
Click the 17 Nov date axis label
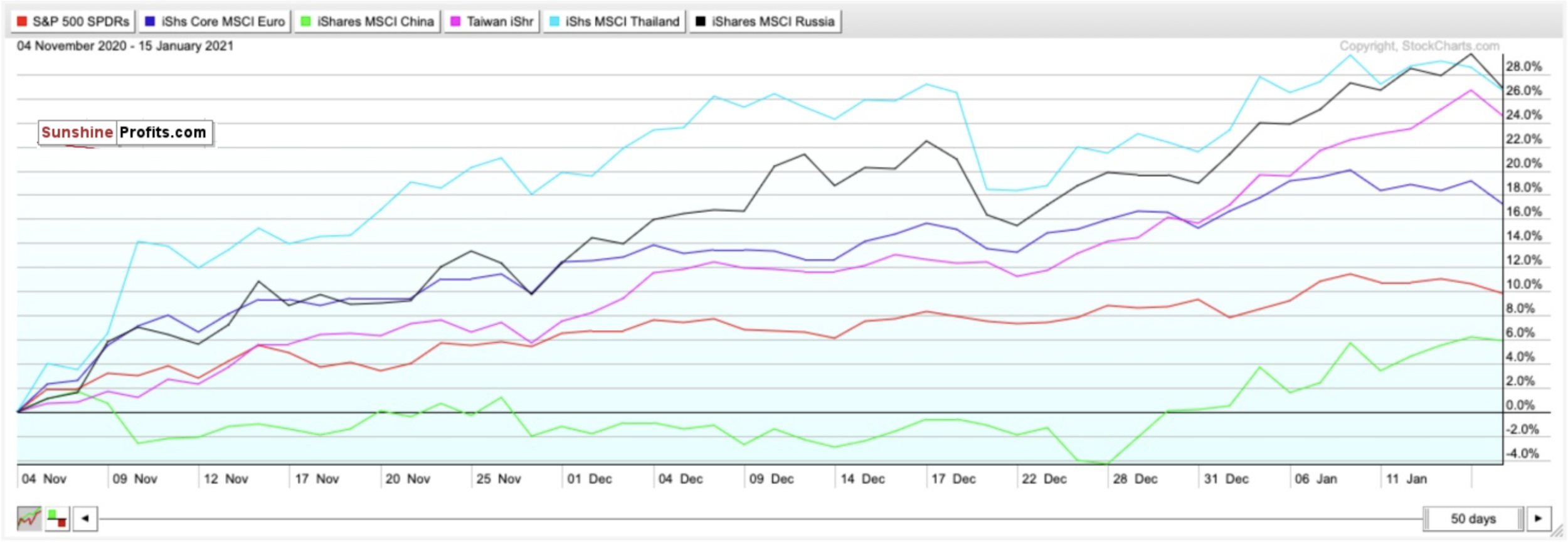317,479
